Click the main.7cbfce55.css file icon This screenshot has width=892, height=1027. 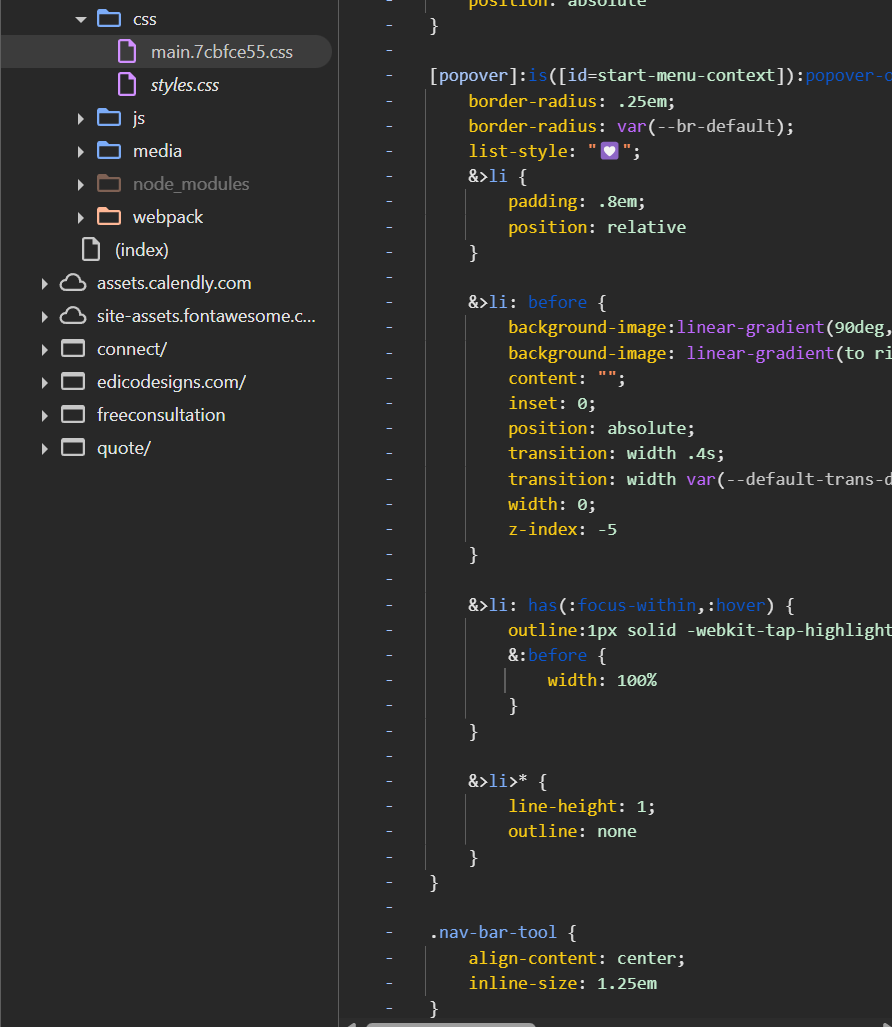point(127,52)
